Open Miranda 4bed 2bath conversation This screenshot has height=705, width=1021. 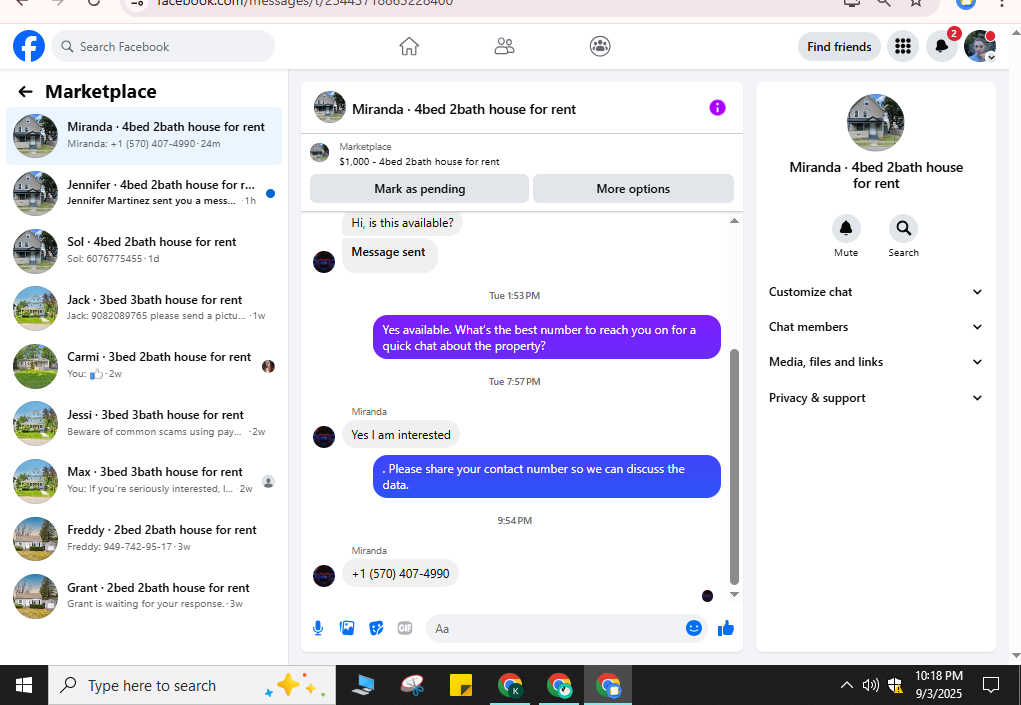tap(144, 135)
